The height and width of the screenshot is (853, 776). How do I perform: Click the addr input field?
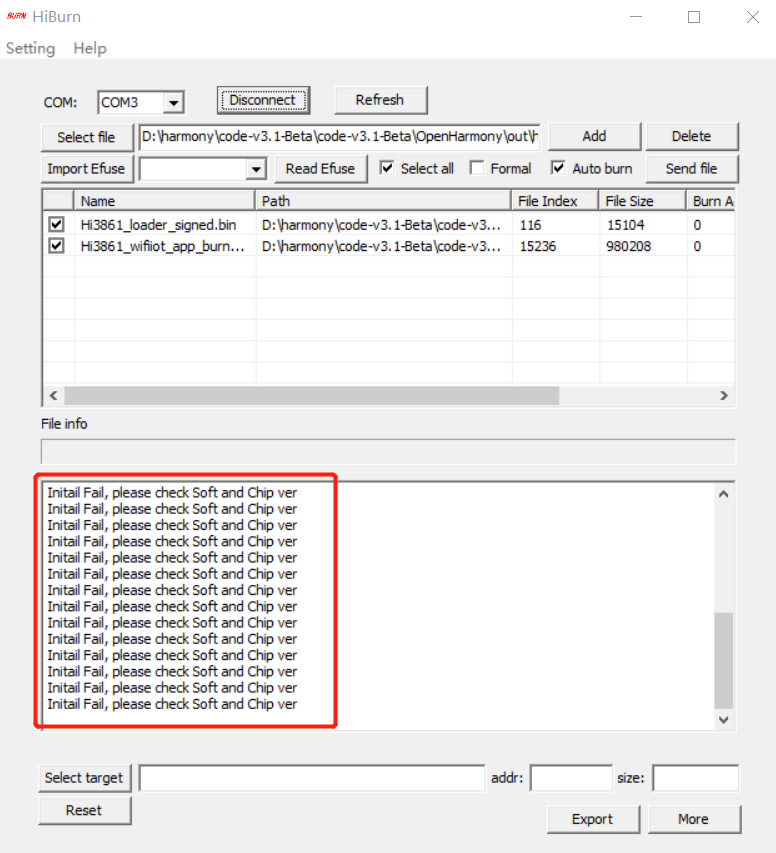click(x=570, y=778)
